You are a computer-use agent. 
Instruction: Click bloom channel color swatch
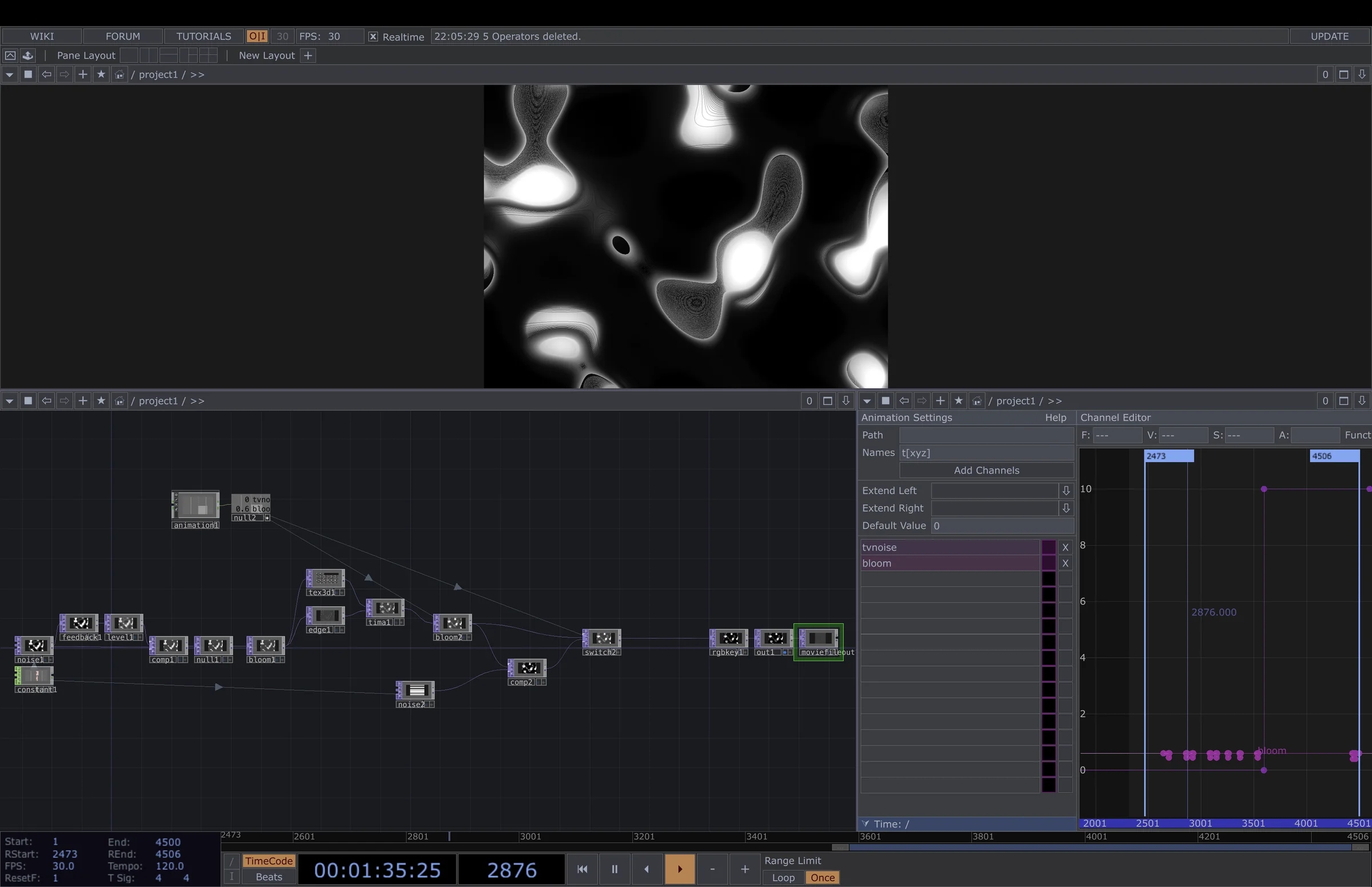[1048, 563]
